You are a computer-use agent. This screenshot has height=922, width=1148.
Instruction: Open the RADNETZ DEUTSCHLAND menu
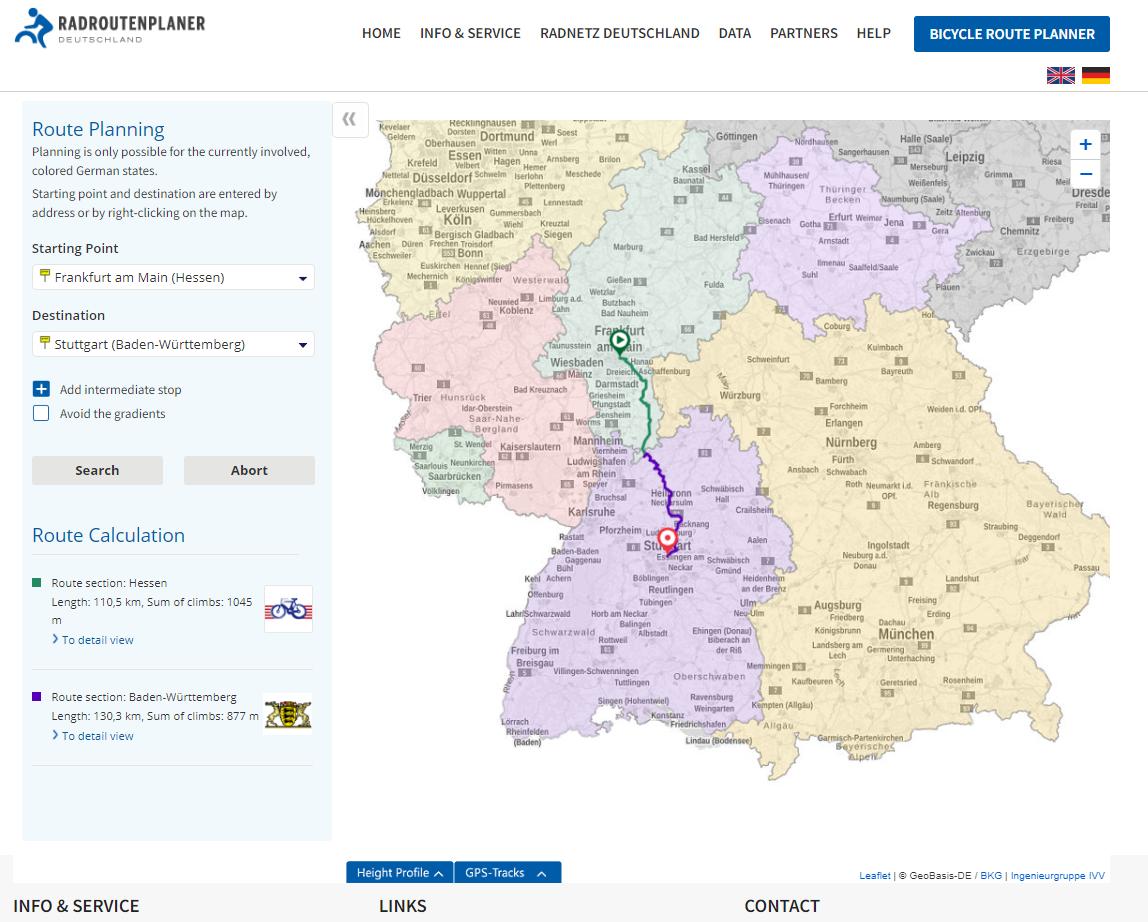(x=619, y=33)
